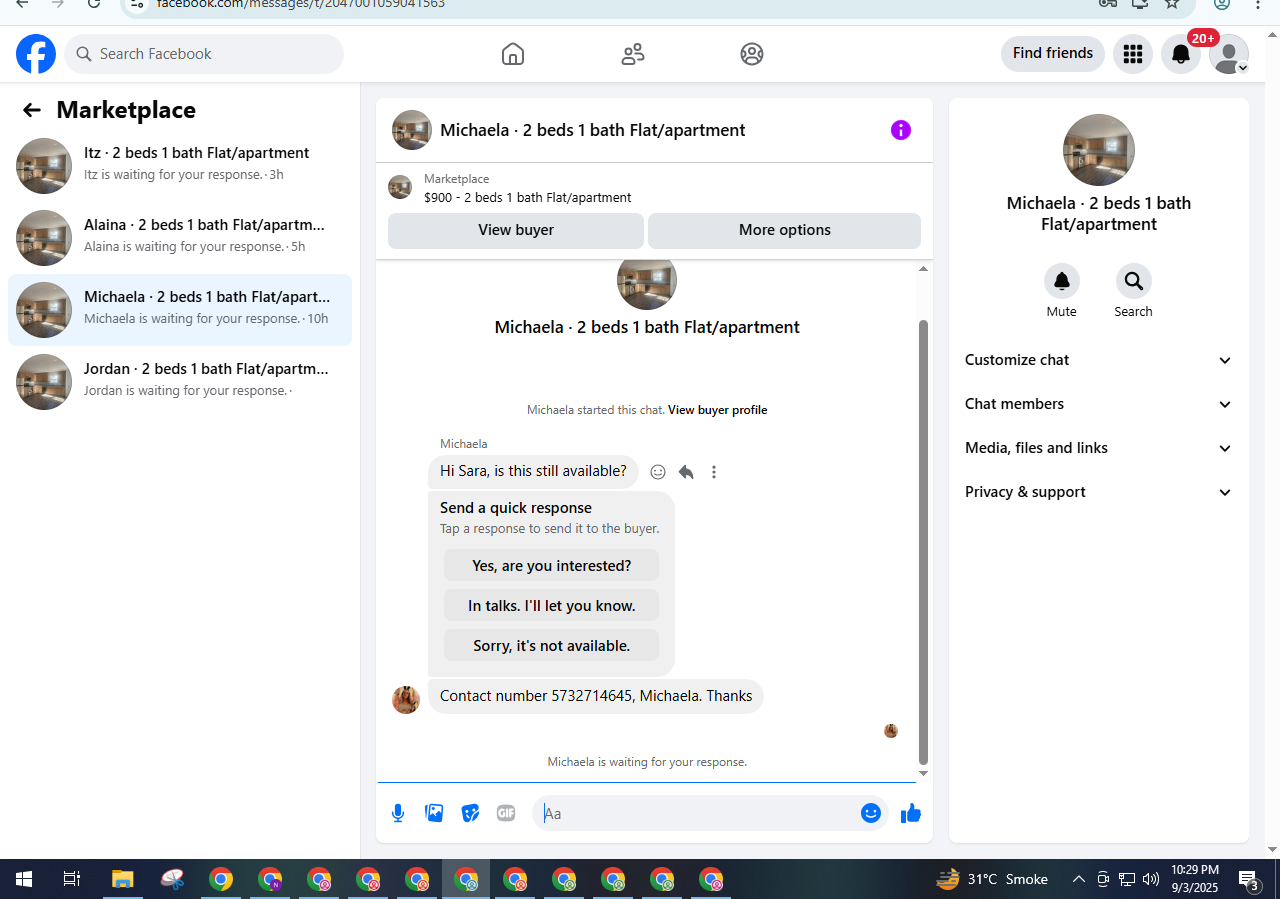Expand the Chat members section
Screen dimensions: 1280x899
coord(1099,404)
